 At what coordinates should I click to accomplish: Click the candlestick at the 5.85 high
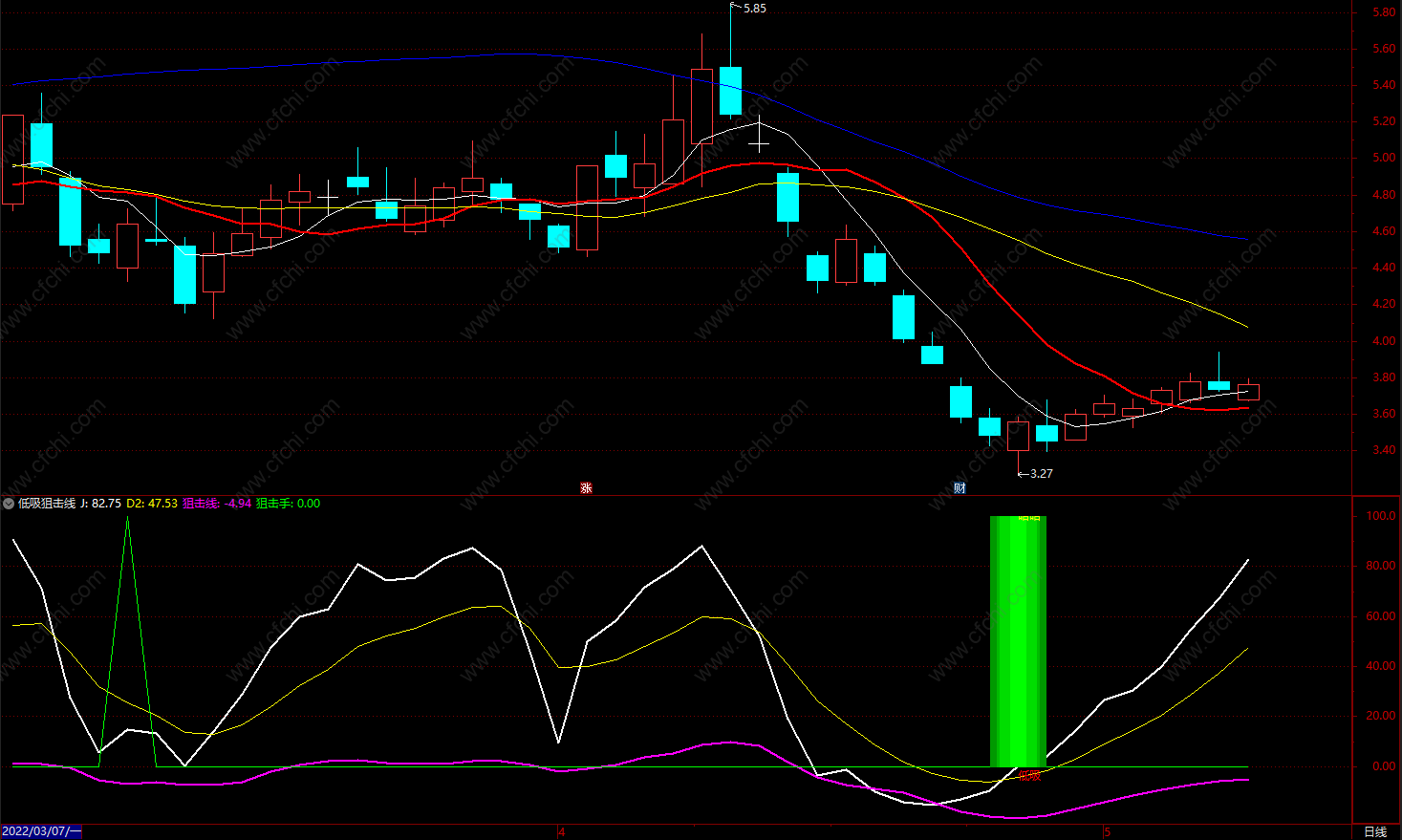730,91
